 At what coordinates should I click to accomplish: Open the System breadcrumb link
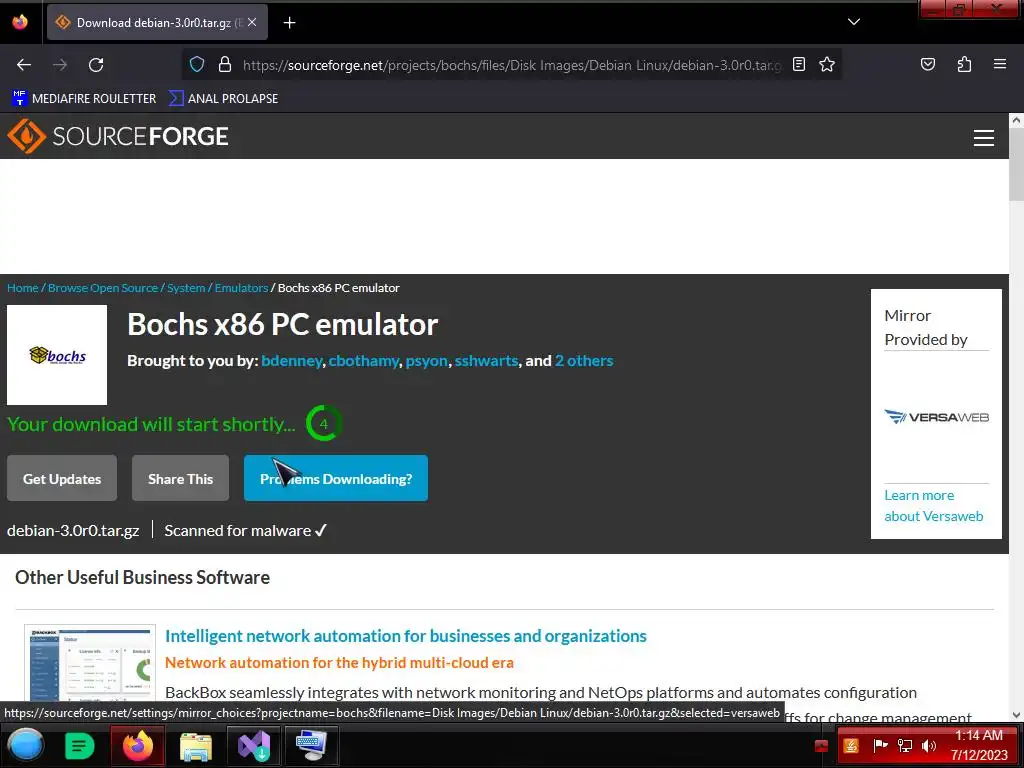tap(186, 288)
